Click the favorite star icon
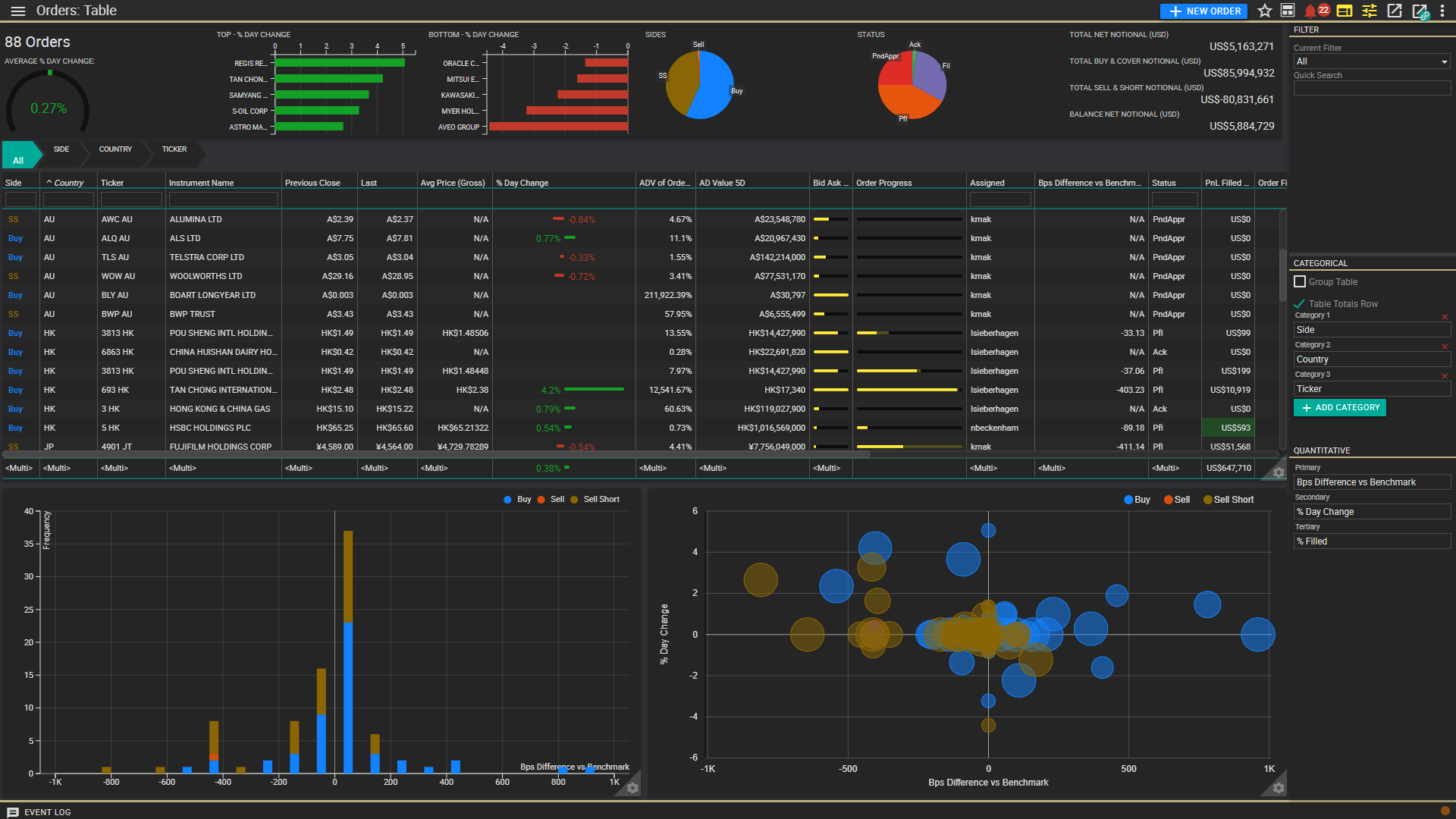This screenshot has height=819, width=1456. [1264, 11]
